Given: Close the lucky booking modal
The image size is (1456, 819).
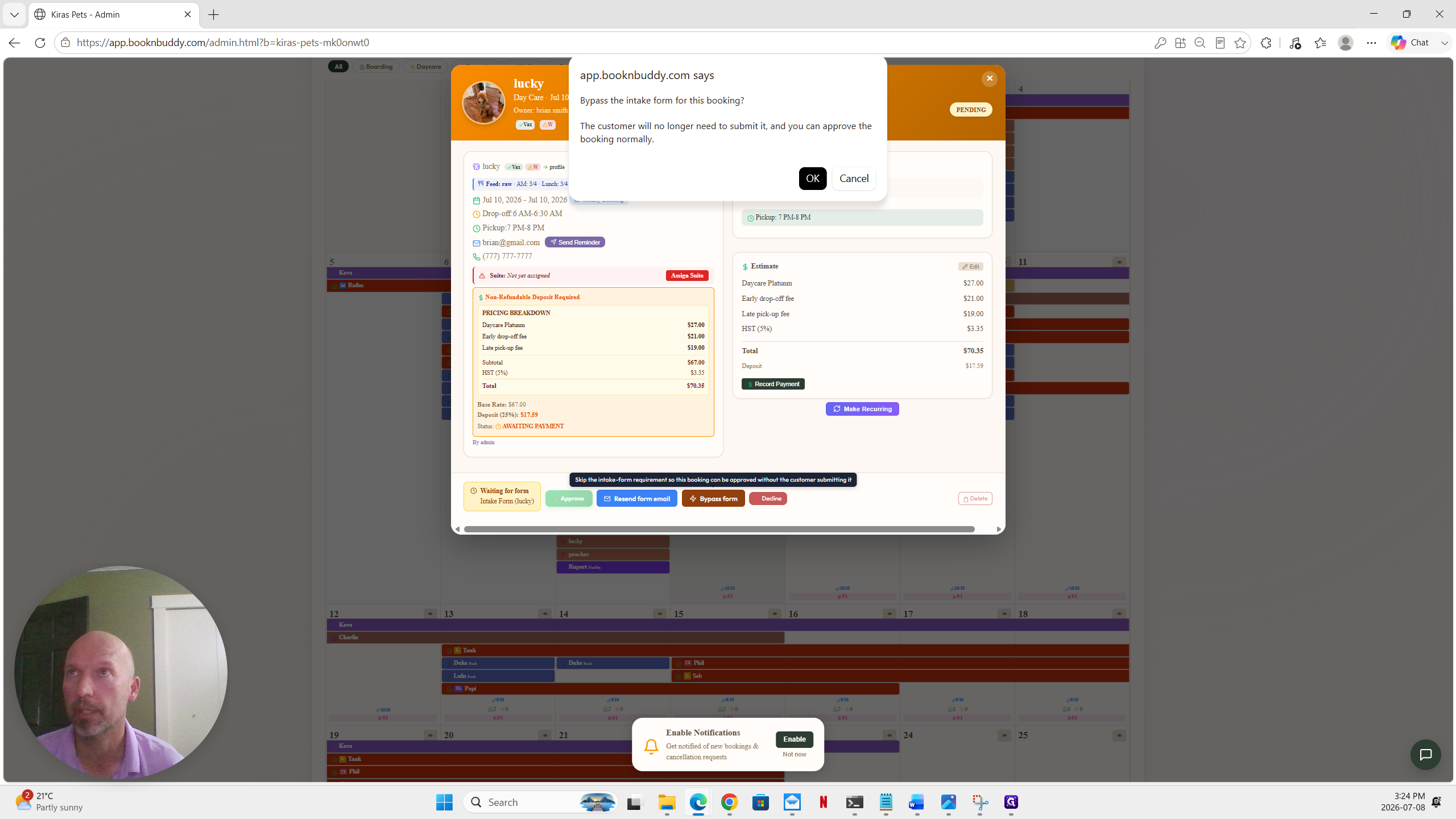Looking at the screenshot, I should tap(990, 78).
